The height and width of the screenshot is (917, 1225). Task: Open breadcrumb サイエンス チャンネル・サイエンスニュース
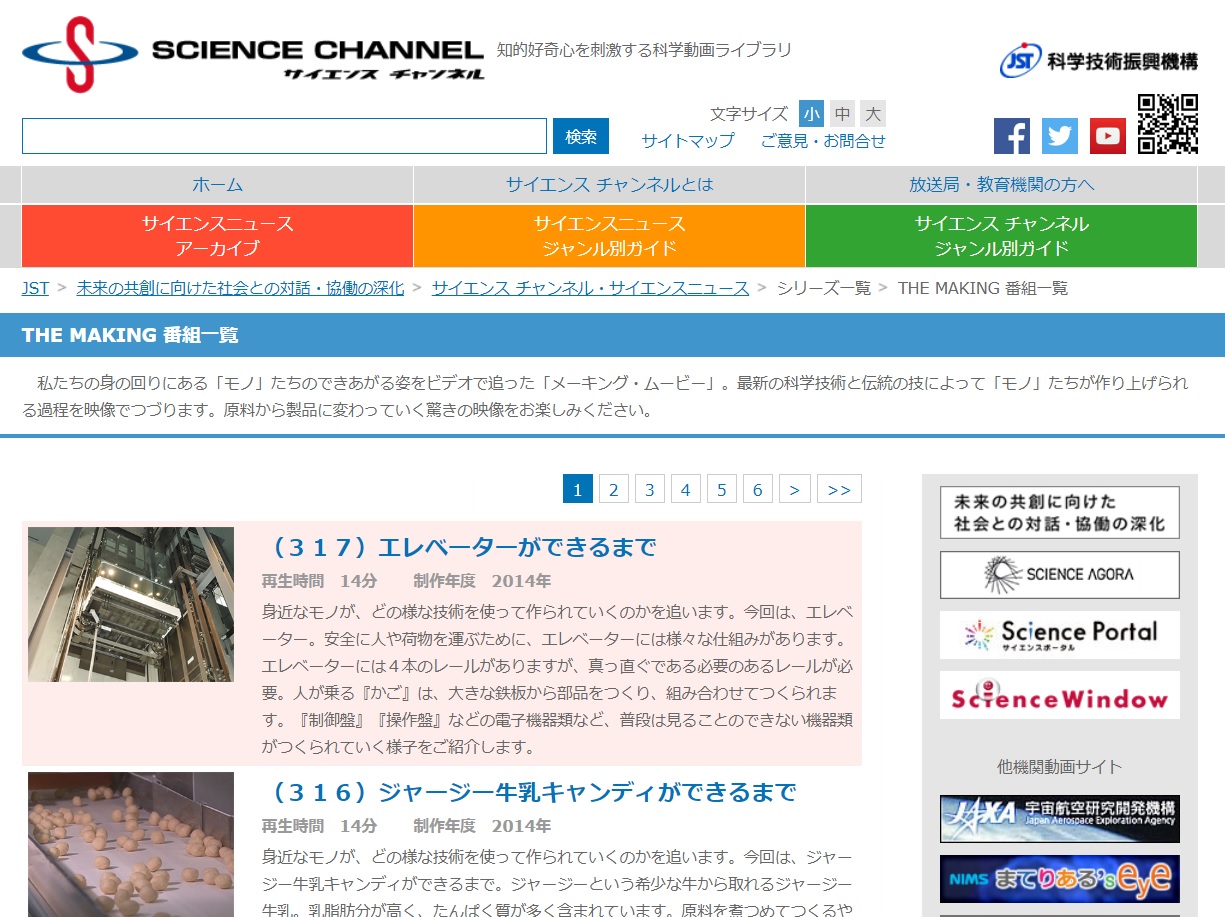[590, 288]
